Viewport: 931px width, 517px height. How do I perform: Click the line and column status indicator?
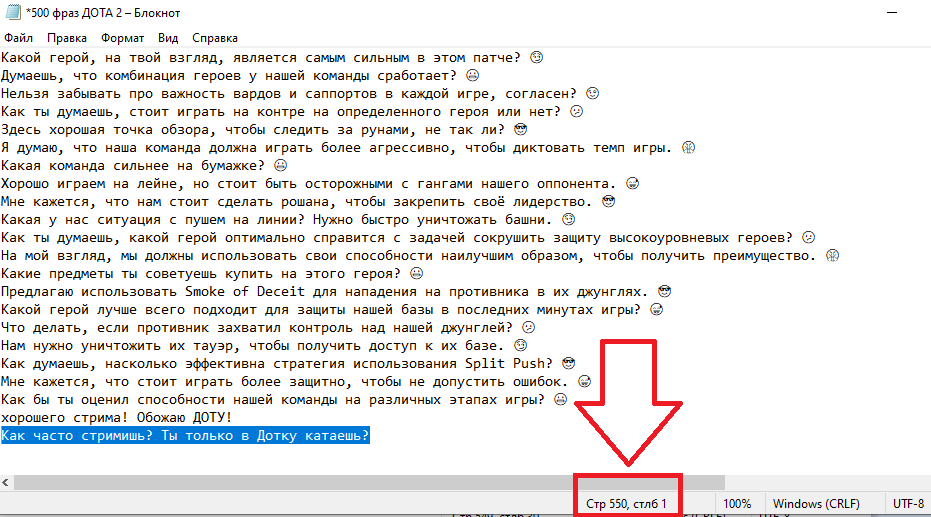(626, 504)
